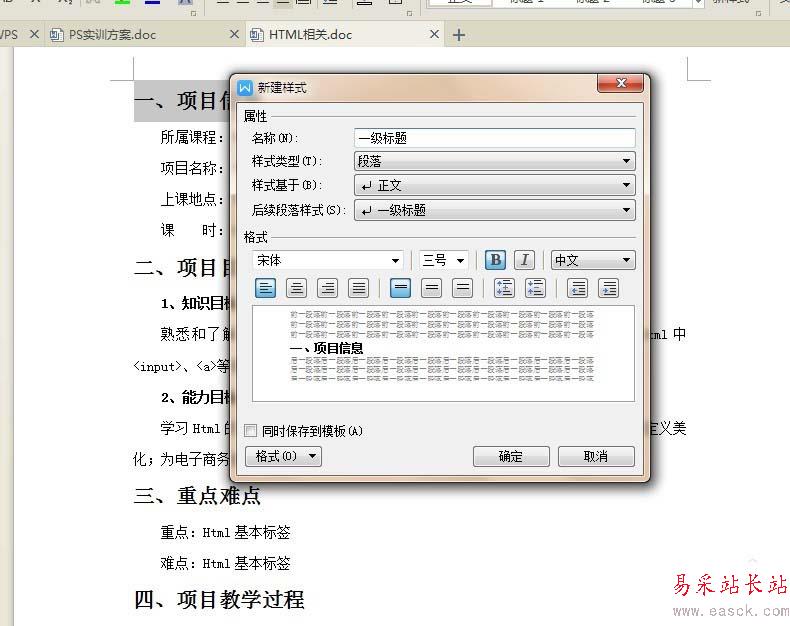This screenshot has width=790, height=626.
Task: Click the 项目名称 line in document
Action: 192,168
